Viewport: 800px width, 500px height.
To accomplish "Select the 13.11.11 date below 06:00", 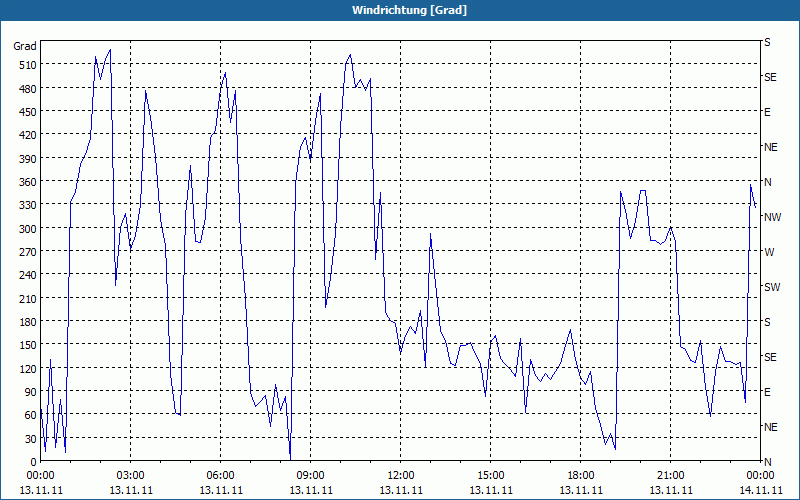I will click(221, 490).
